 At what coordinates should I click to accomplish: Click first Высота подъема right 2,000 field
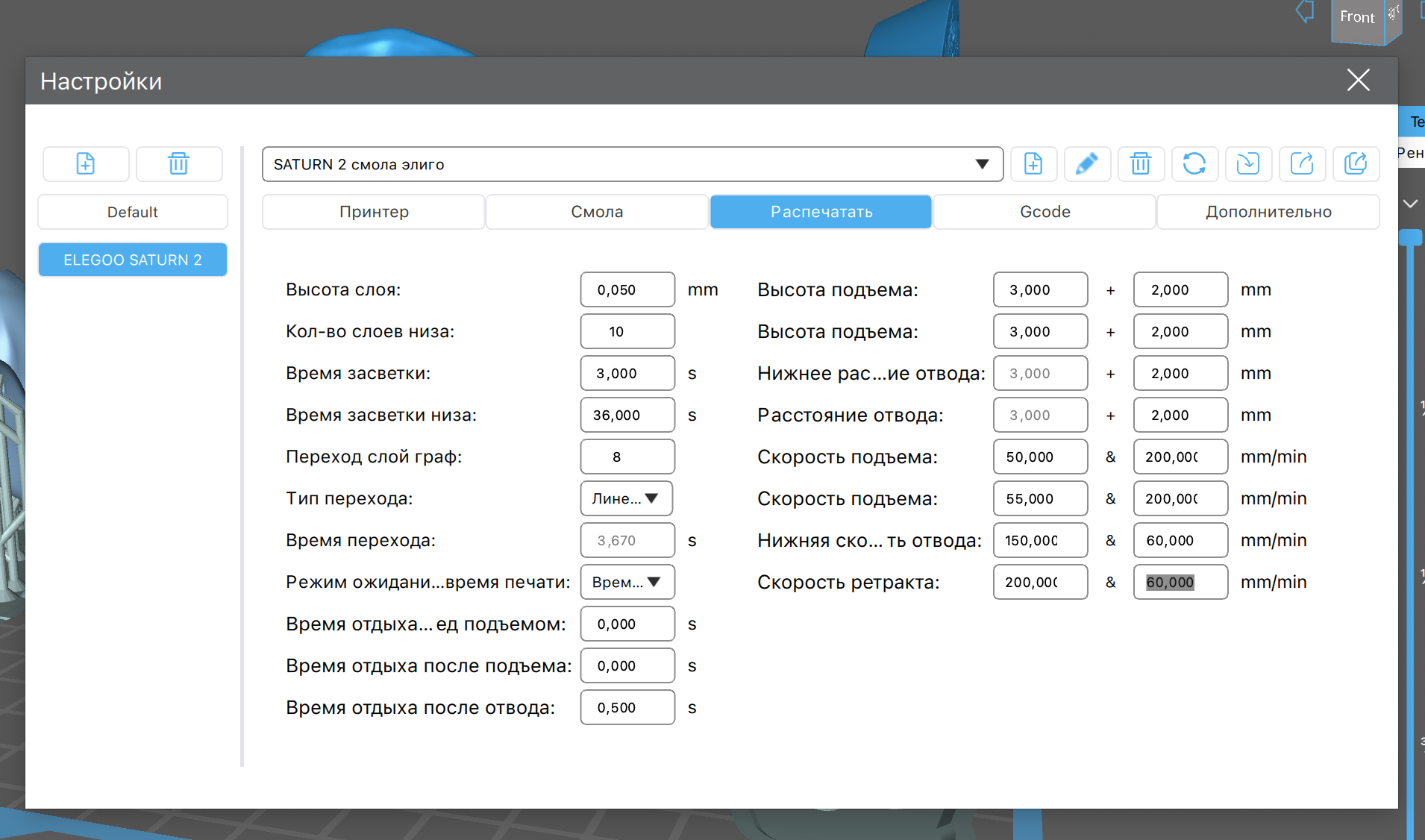click(1180, 289)
